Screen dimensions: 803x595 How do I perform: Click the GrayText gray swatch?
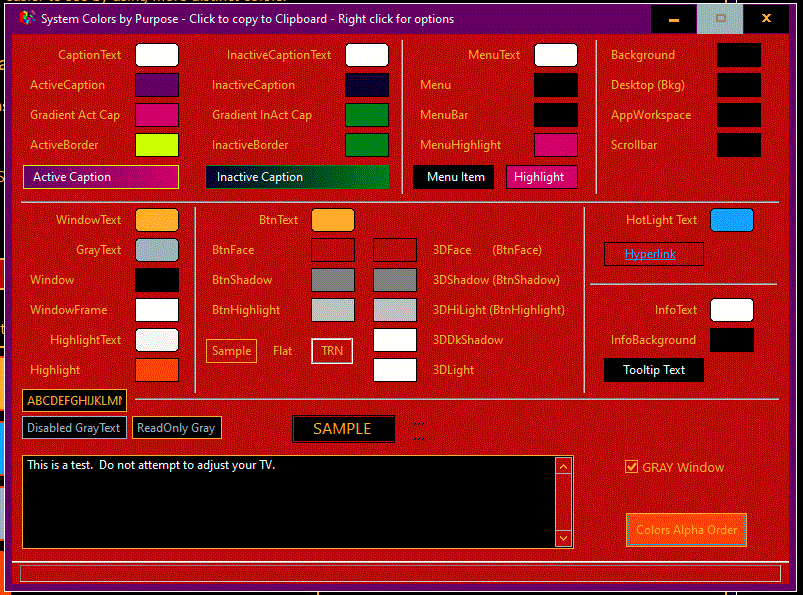click(157, 250)
